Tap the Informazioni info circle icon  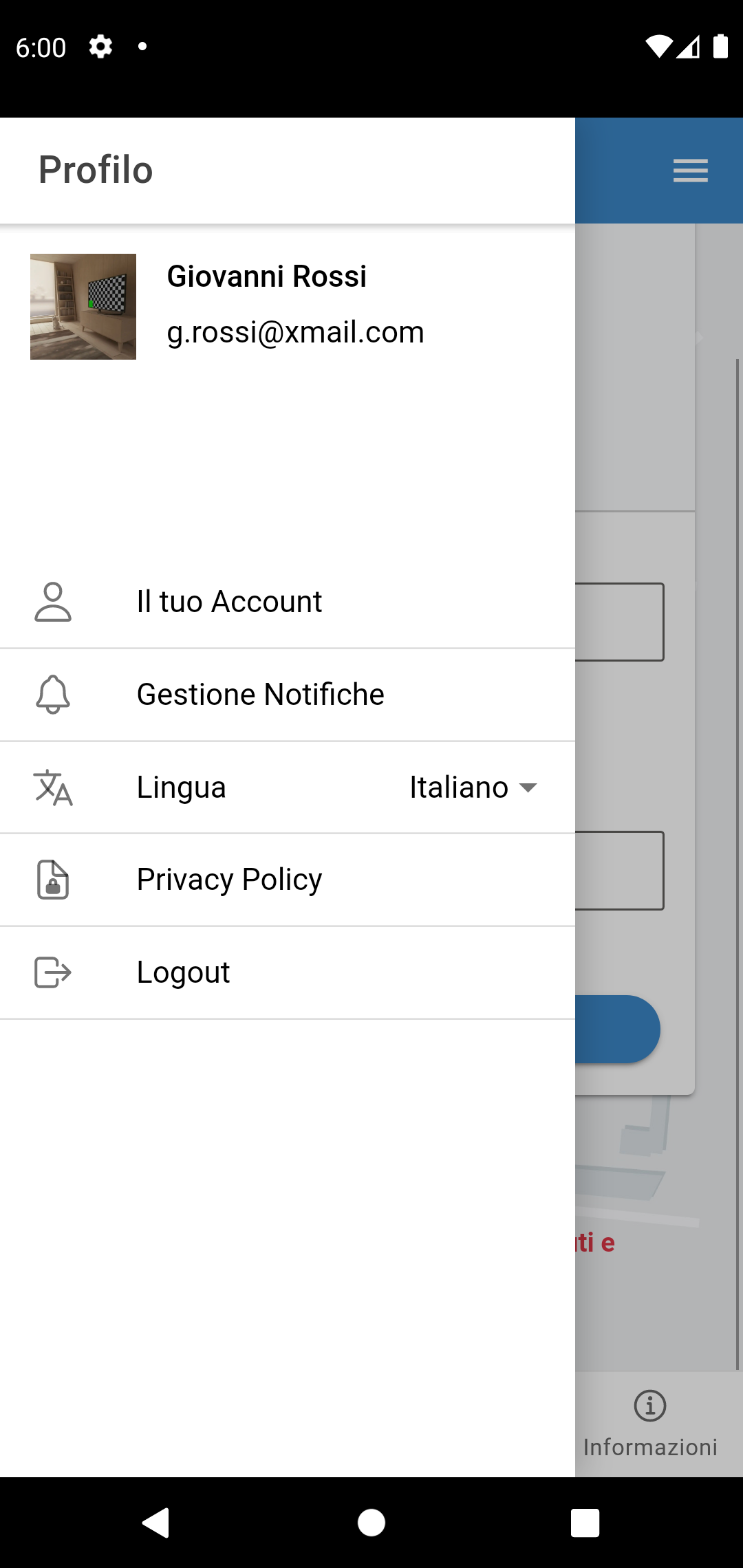[650, 1406]
